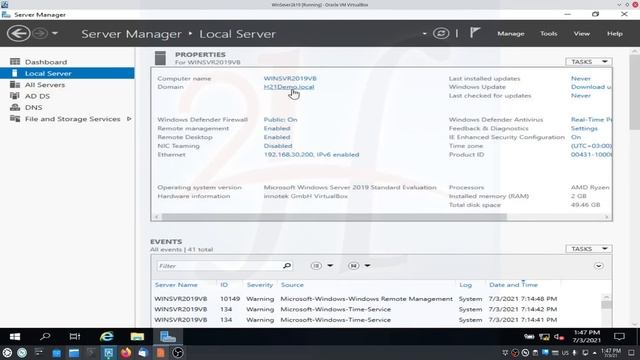Open Properties TASKS dropdown
Viewport: 640px width, 360px height.
click(x=589, y=62)
